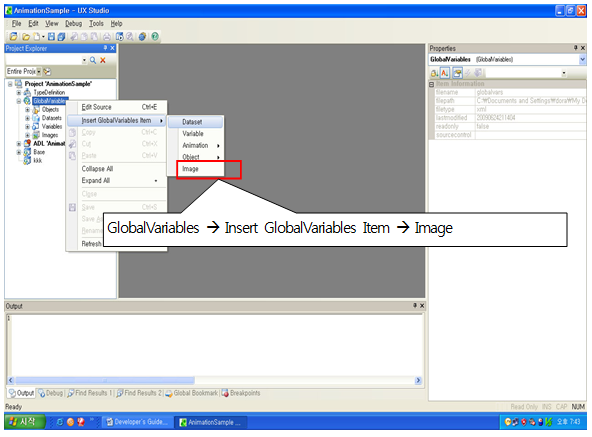The image size is (592, 437).
Task: Click the Output horizontal scrollbar thumb
Action: click(x=105, y=380)
